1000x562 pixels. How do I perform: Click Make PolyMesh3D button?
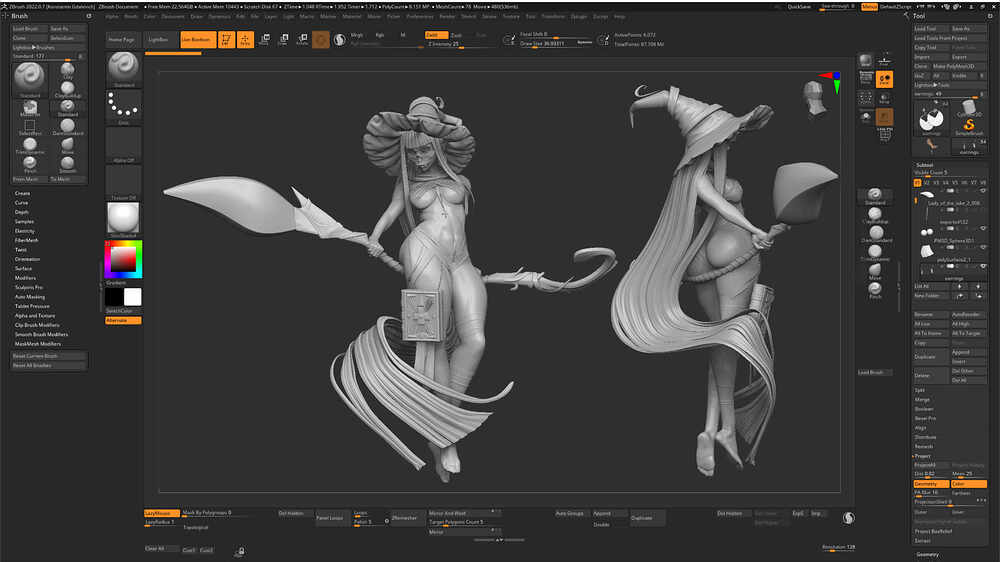click(x=959, y=66)
